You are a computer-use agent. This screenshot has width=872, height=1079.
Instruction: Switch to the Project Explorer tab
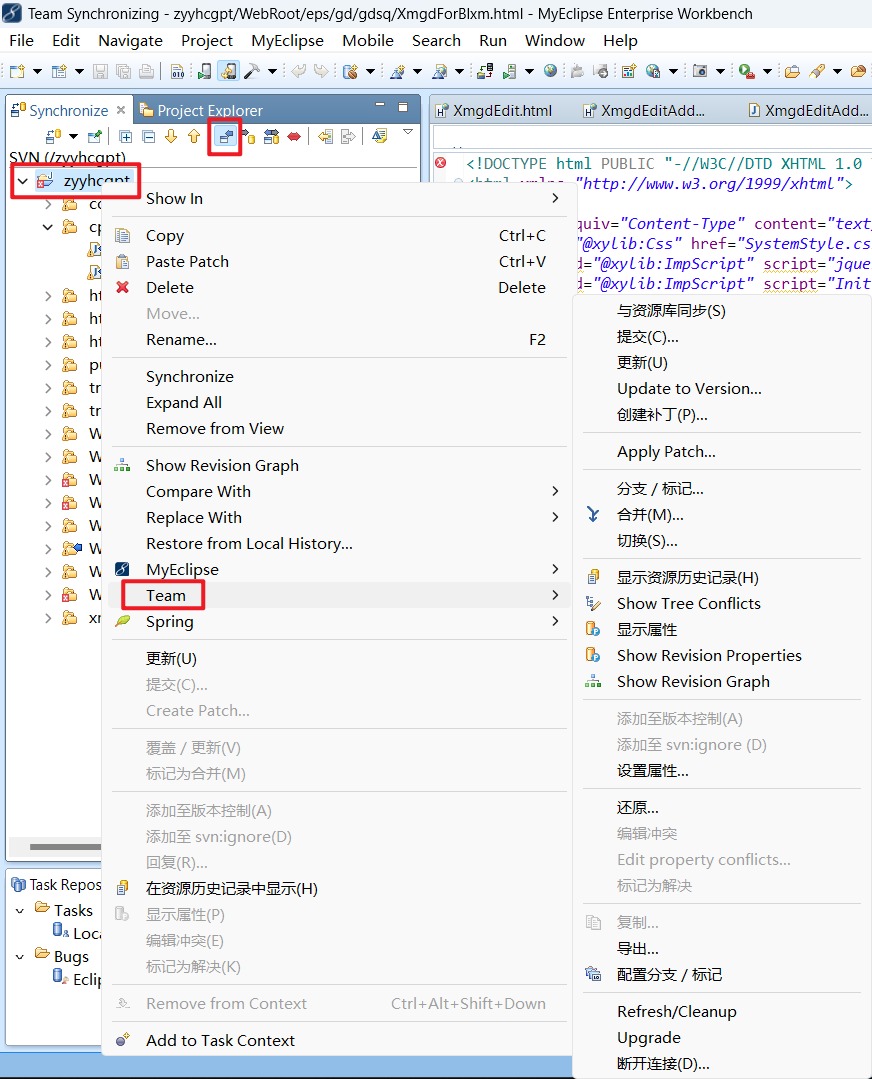[201, 110]
